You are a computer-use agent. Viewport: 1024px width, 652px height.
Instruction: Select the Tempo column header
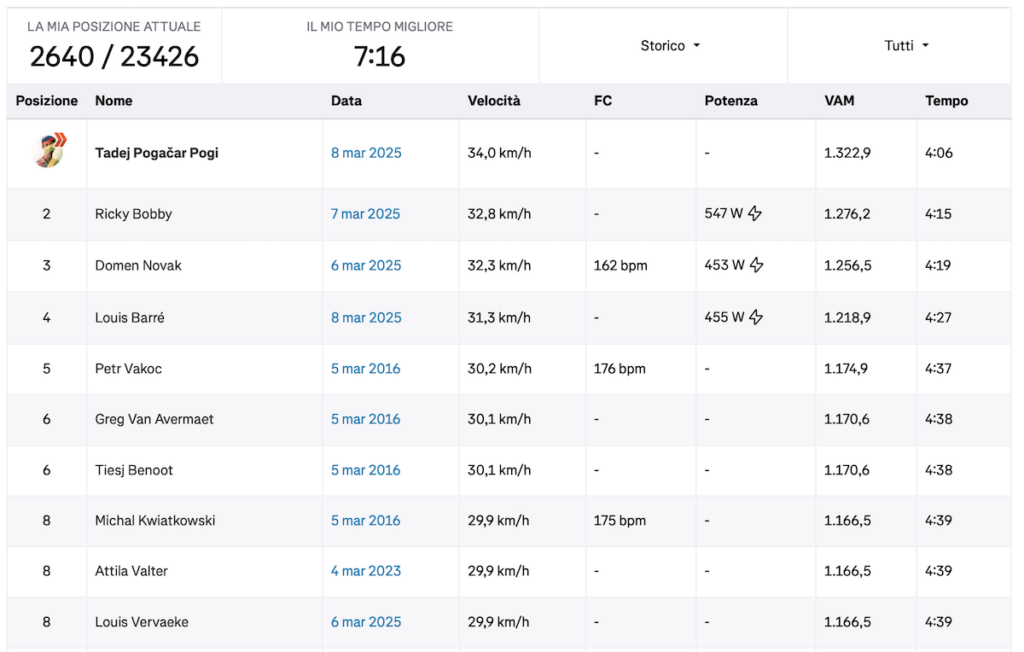pos(946,101)
